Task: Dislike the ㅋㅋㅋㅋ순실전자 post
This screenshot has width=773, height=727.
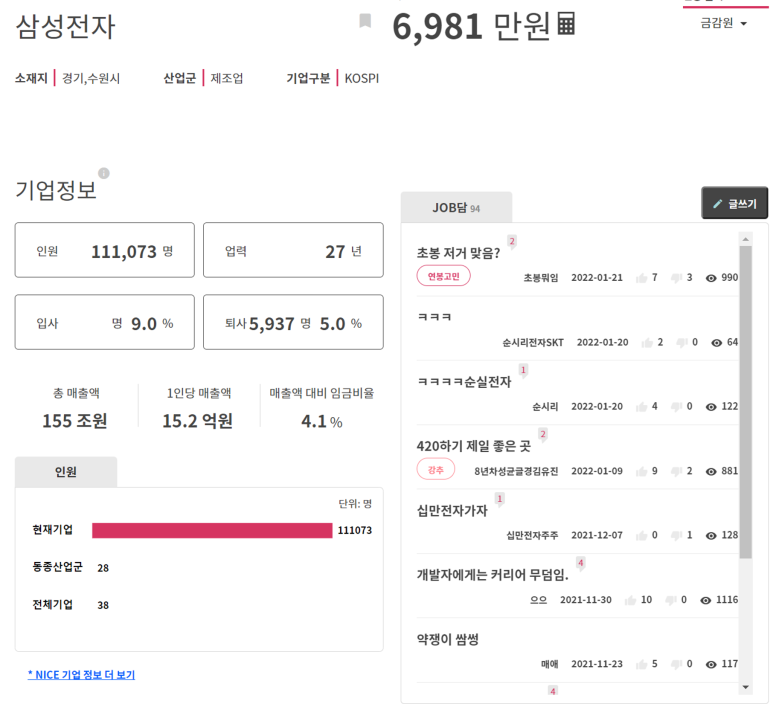Action: coord(676,407)
